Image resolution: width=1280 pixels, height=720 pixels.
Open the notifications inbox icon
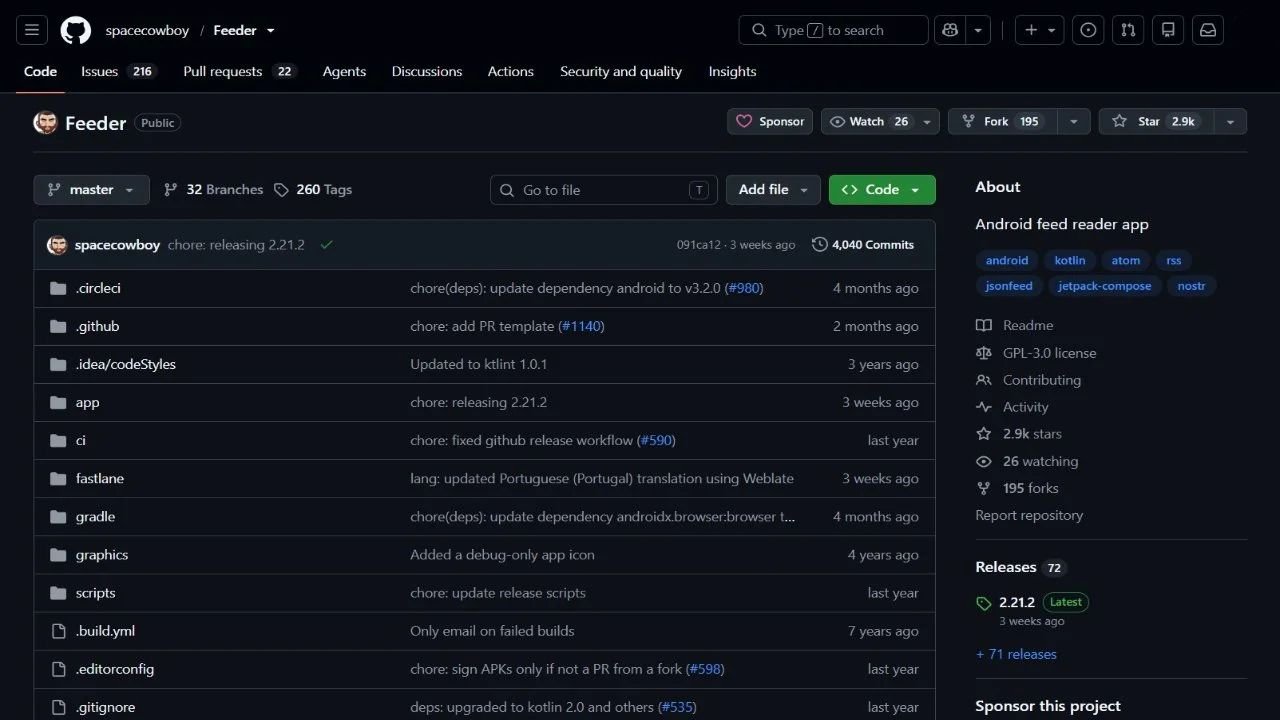pos(1208,30)
